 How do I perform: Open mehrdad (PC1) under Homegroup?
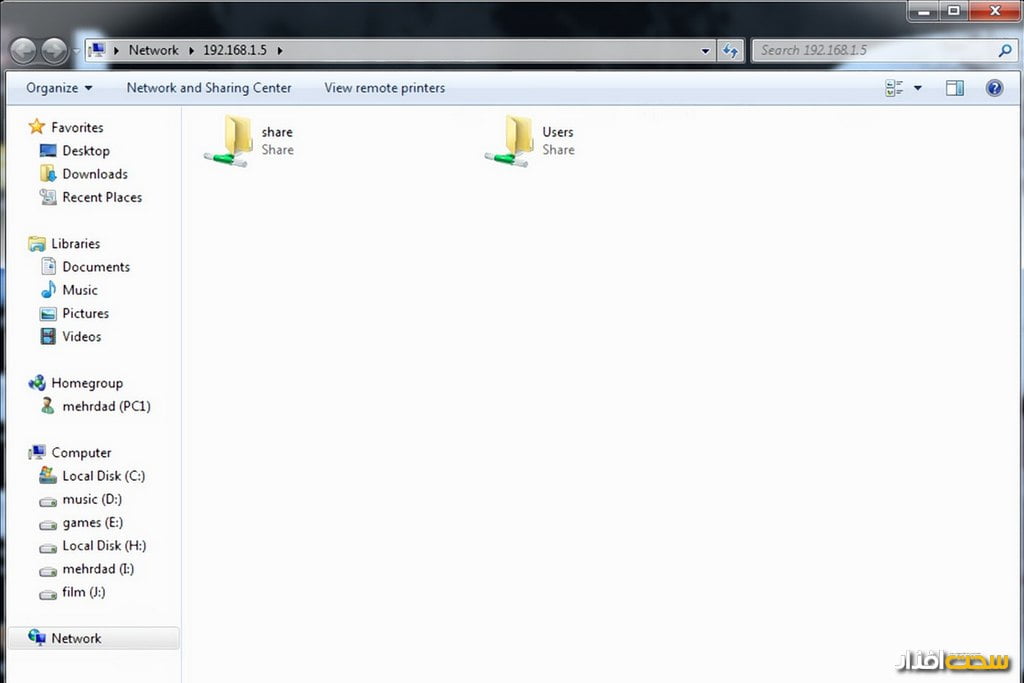(x=106, y=406)
